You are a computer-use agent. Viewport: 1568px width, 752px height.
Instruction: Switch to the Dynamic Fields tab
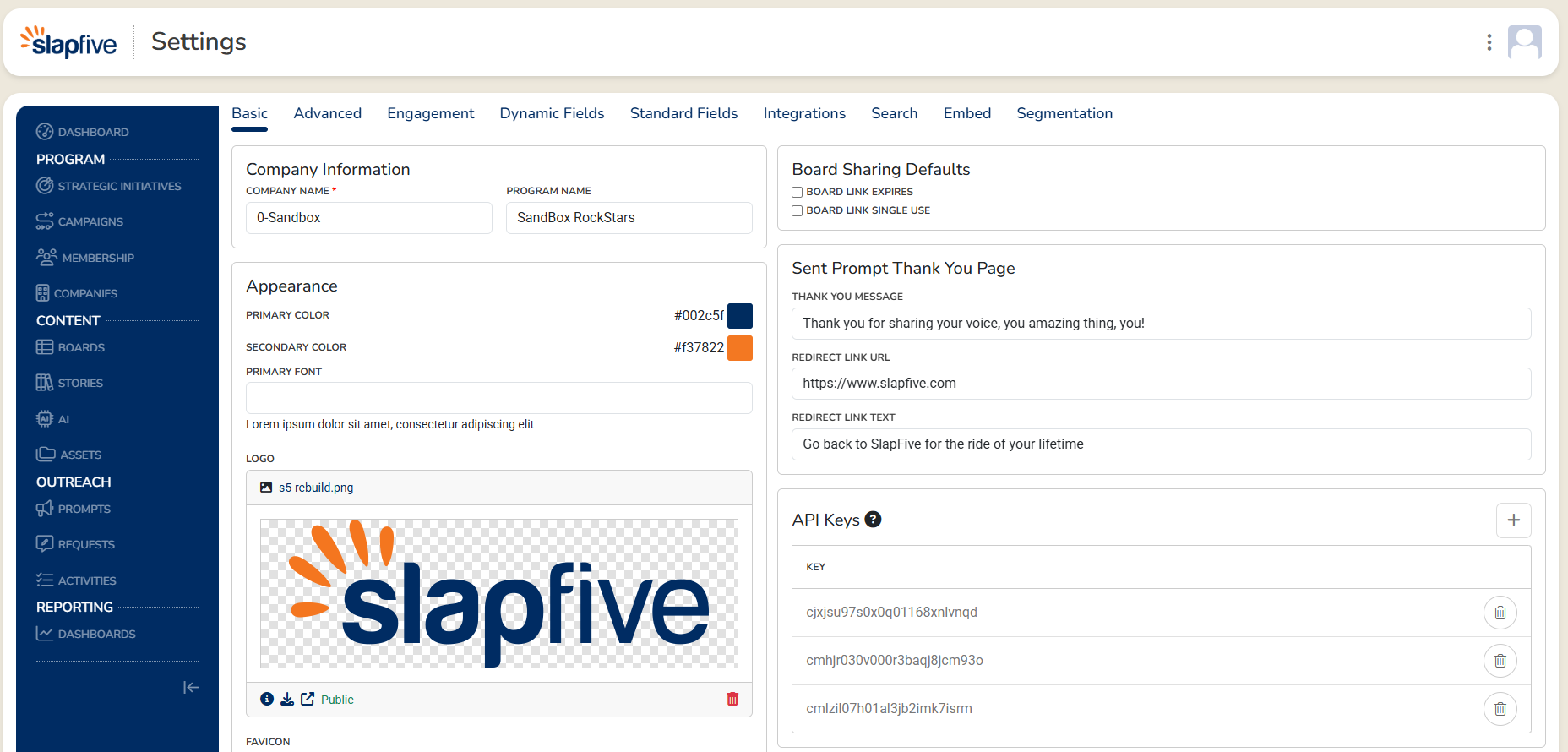click(553, 113)
